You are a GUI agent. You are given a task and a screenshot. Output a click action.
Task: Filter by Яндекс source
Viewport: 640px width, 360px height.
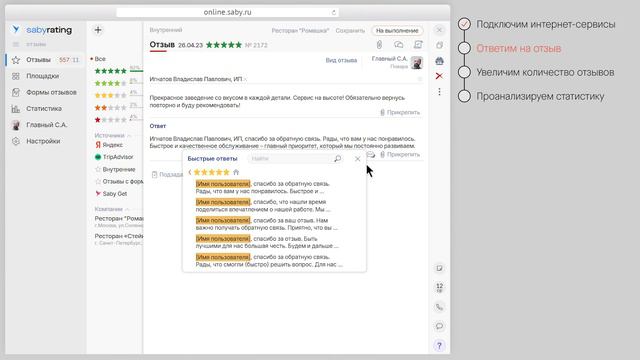click(109, 145)
